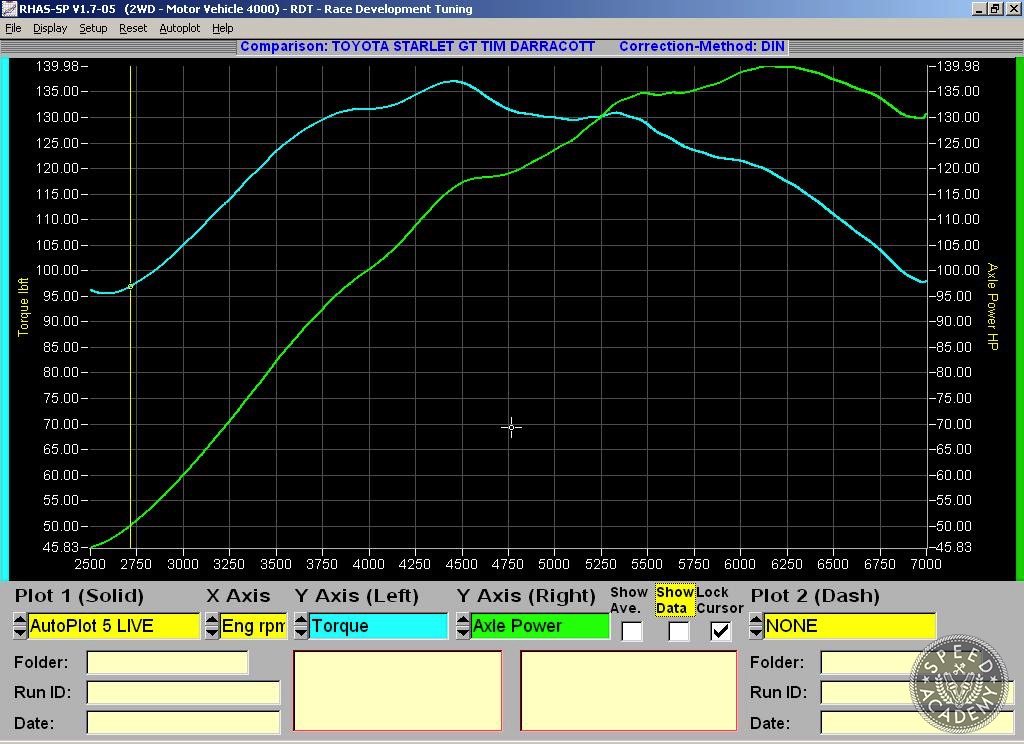
Task: Open the File menu
Action: (x=13, y=28)
